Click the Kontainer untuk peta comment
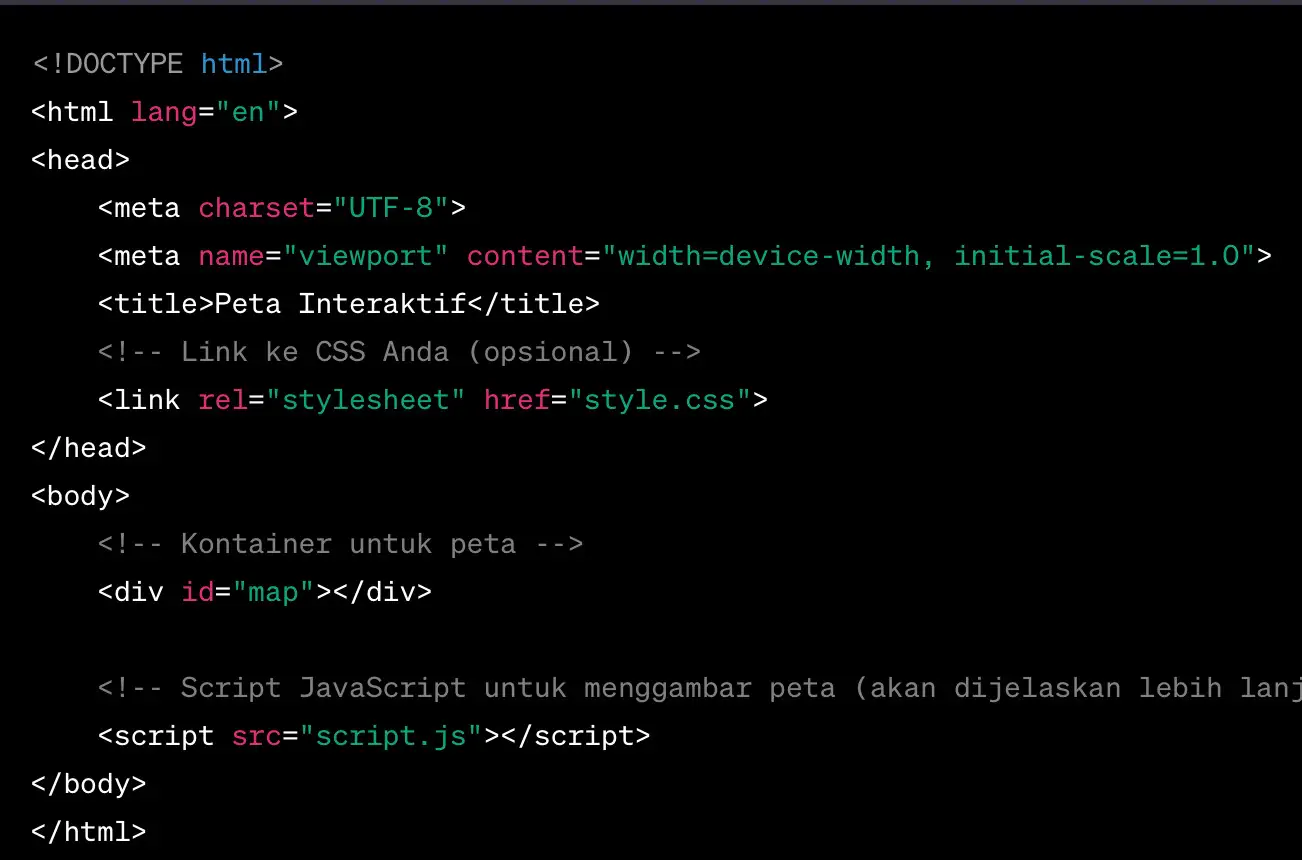 tap(341, 544)
